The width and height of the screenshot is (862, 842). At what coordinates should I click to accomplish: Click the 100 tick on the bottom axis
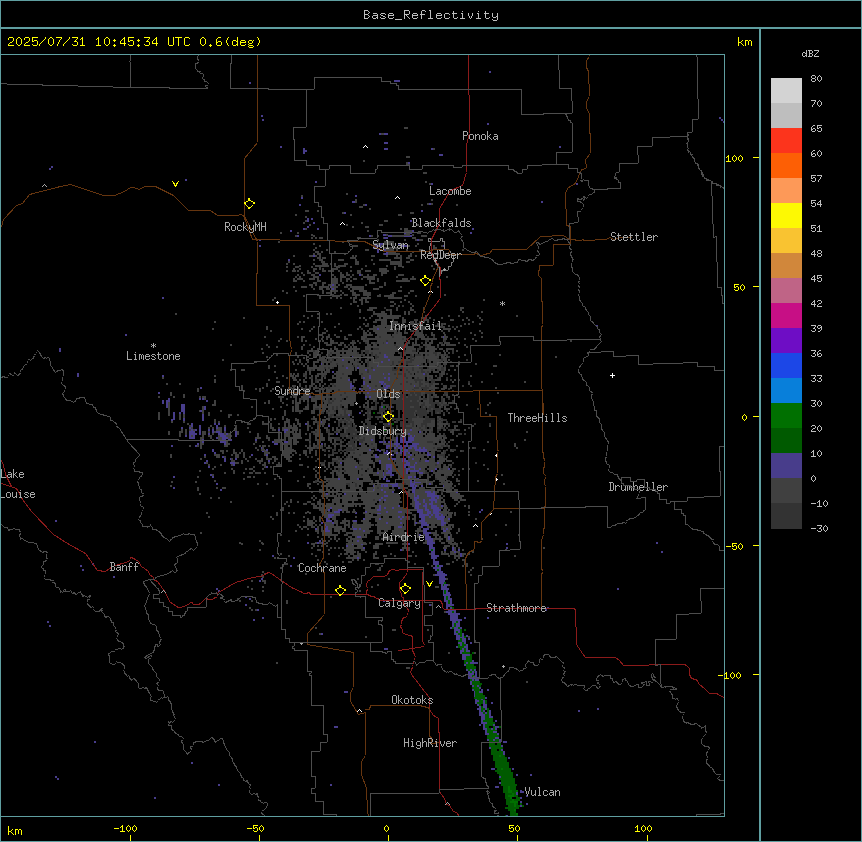pos(643,828)
